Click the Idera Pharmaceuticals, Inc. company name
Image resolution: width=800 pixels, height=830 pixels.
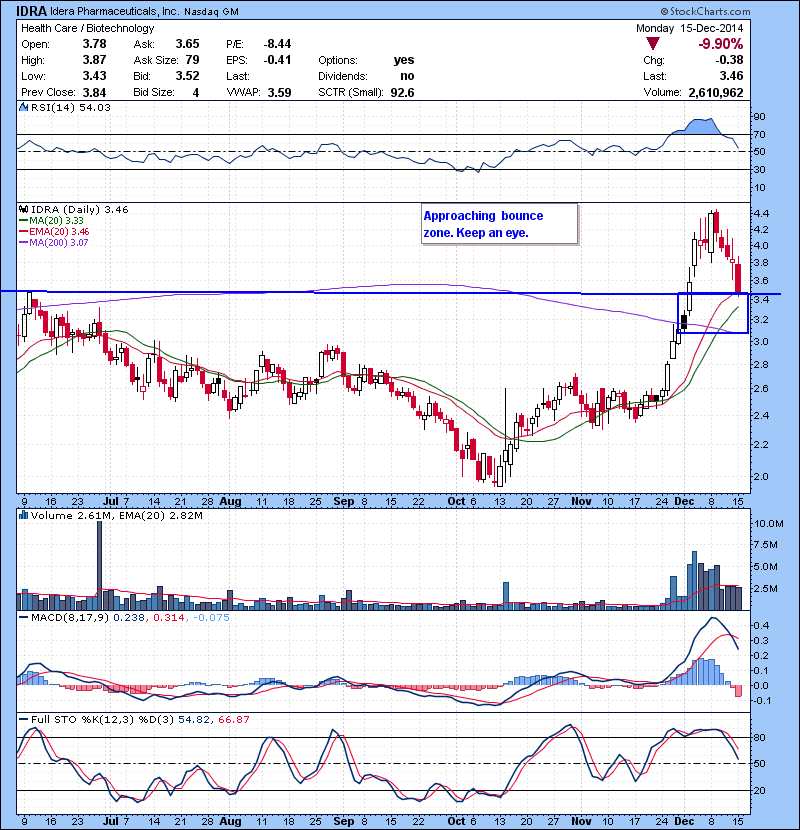click(x=115, y=11)
